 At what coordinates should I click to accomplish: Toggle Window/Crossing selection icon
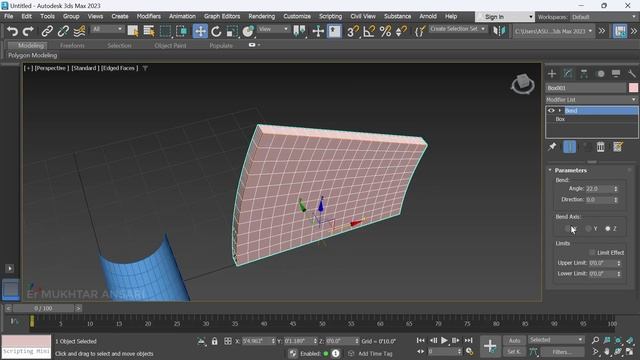pos(182,31)
